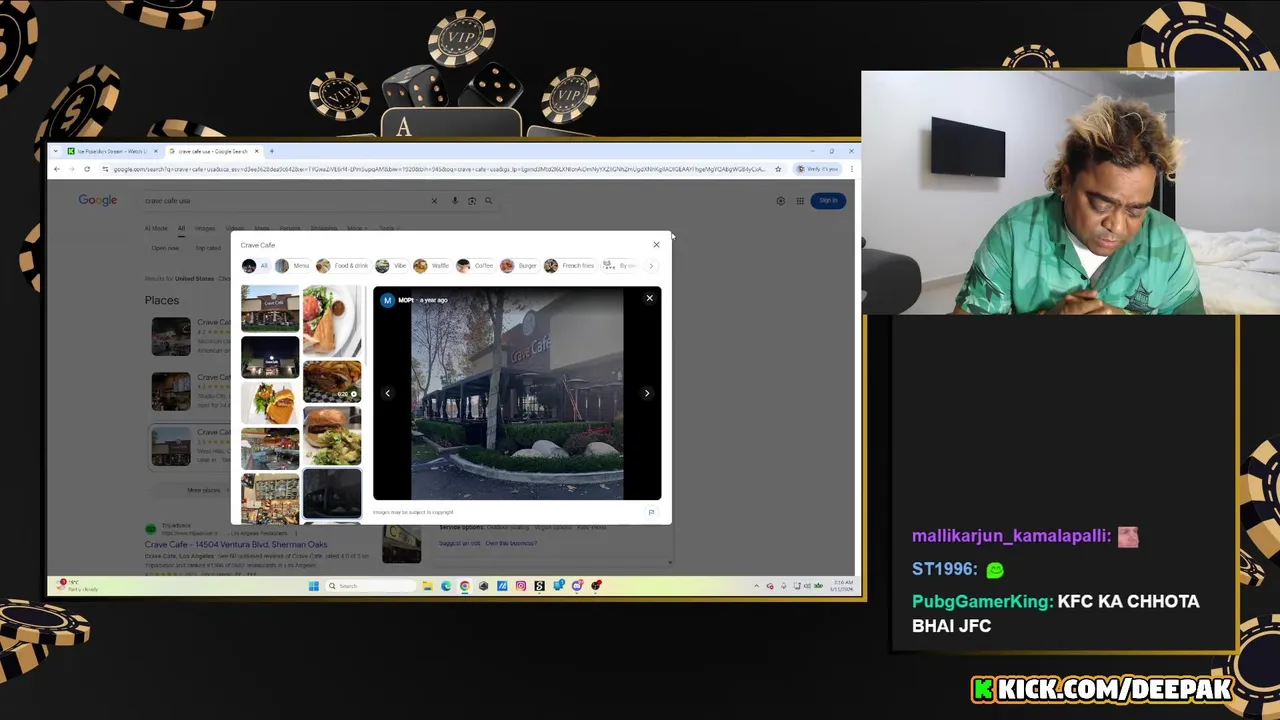Viewport: 1280px width, 720px height.
Task: Open the daytime cafe exterior thumbnail
Action: [270, 309]
